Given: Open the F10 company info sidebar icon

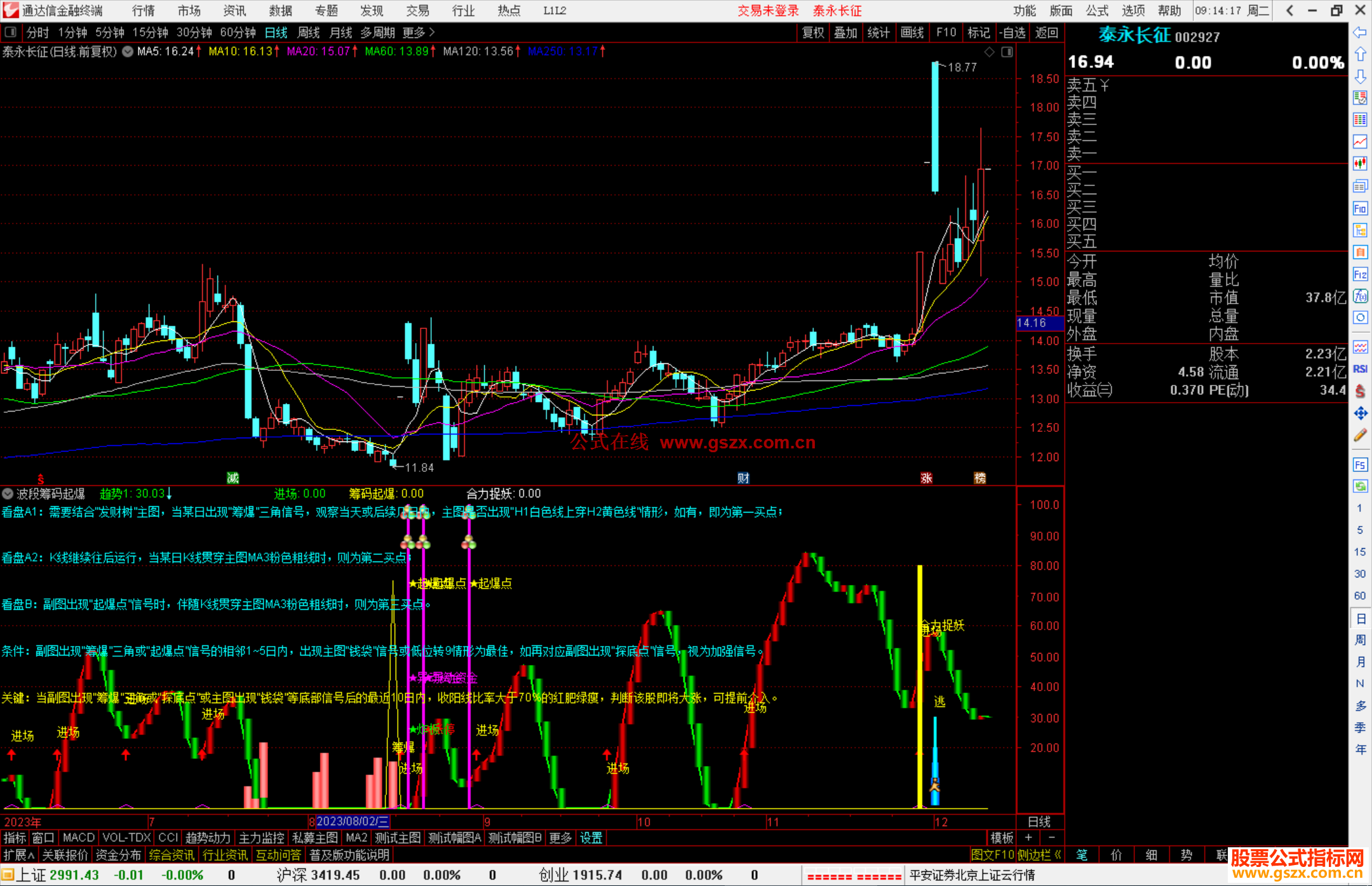Looking at the screenshot, I should (1360, 209).
